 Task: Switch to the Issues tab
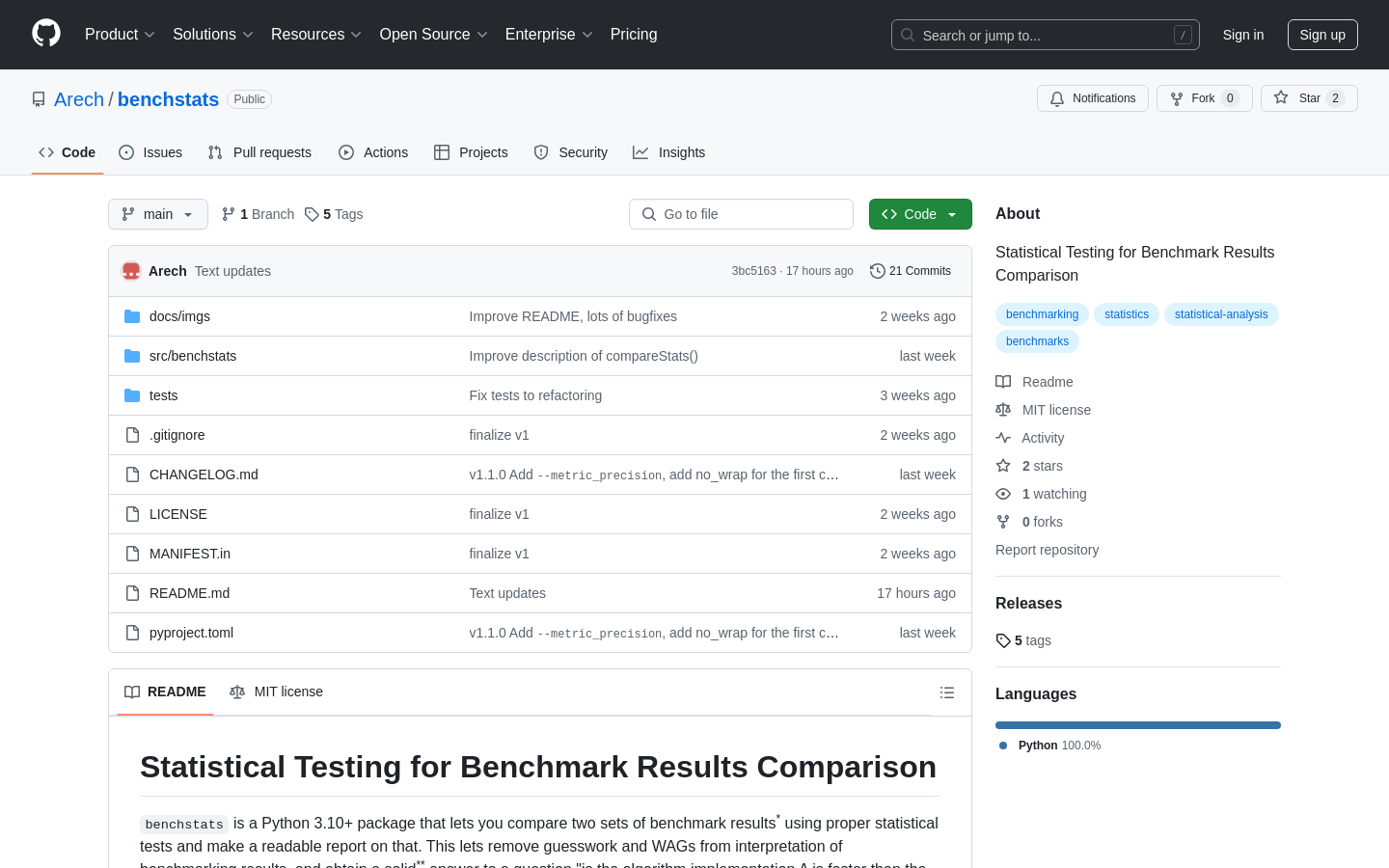coord(150,152)
